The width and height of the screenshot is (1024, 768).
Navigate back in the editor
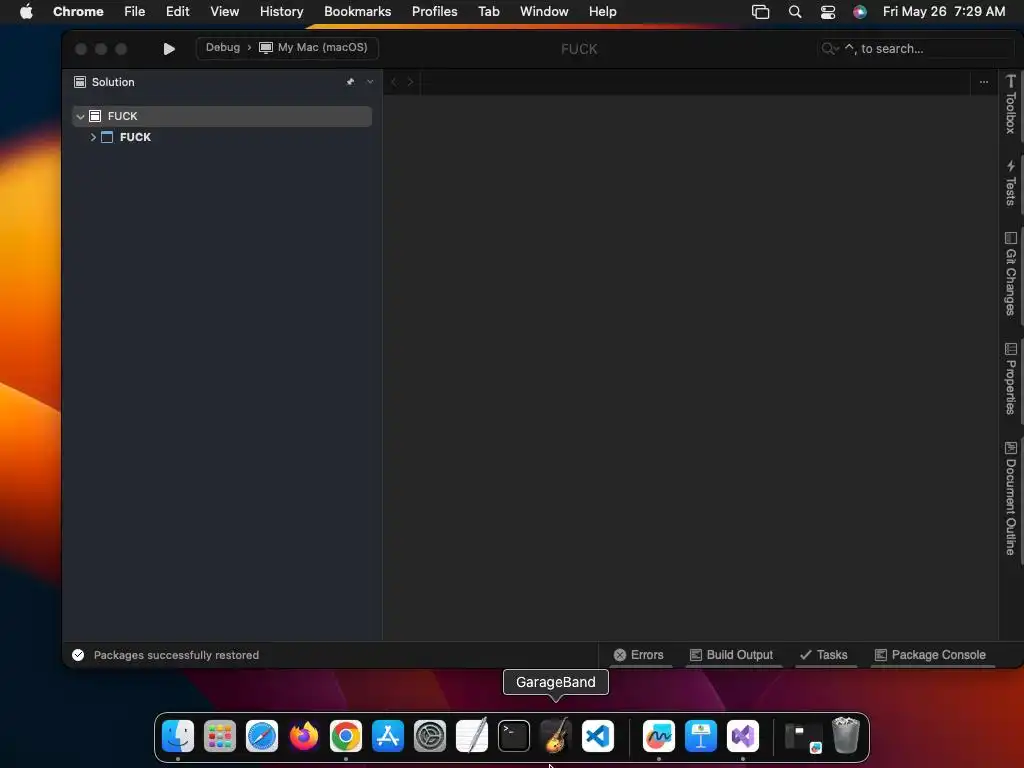(x=394, y=82)
